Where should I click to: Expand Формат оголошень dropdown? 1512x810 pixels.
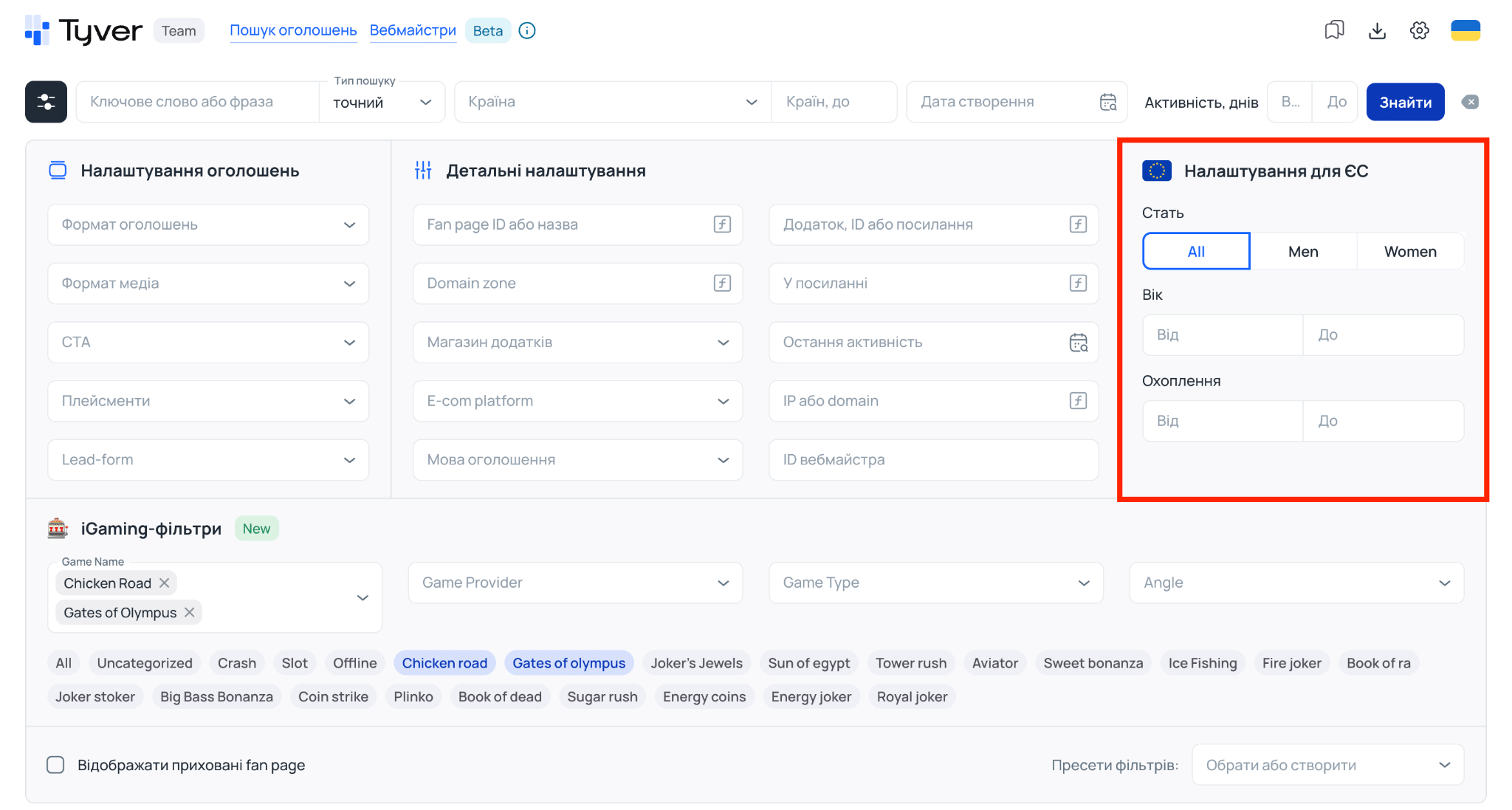tap(208, 224)
